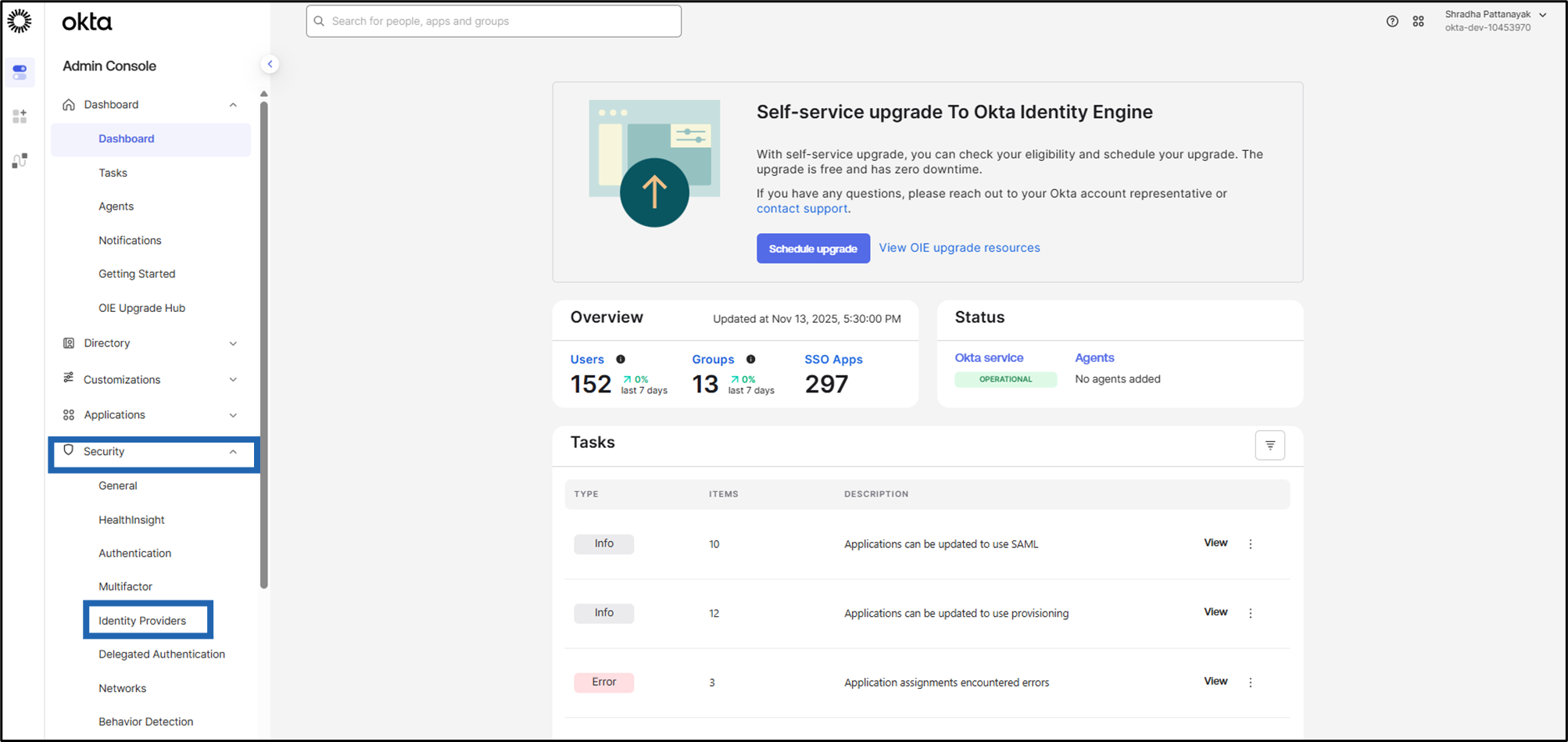Open the SSO Apps overview link
The height and width of the screenshot is (742, 1568).
(833, 360)
